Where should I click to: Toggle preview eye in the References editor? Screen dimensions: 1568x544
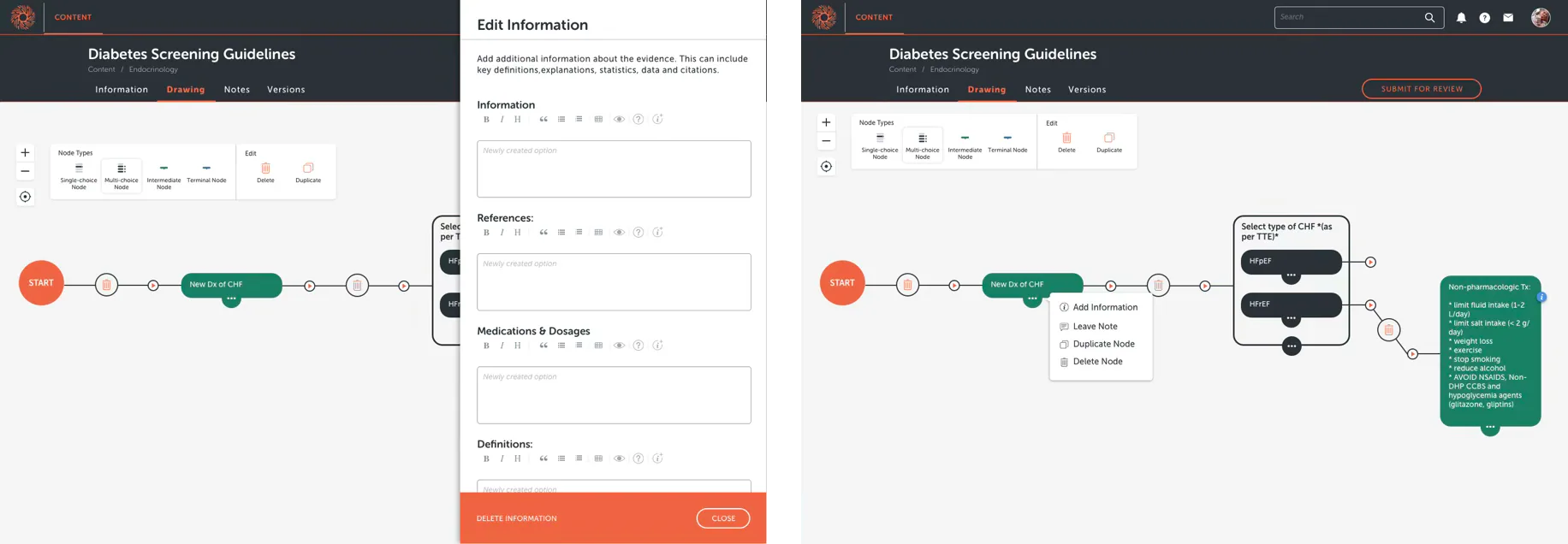point(619,233)
